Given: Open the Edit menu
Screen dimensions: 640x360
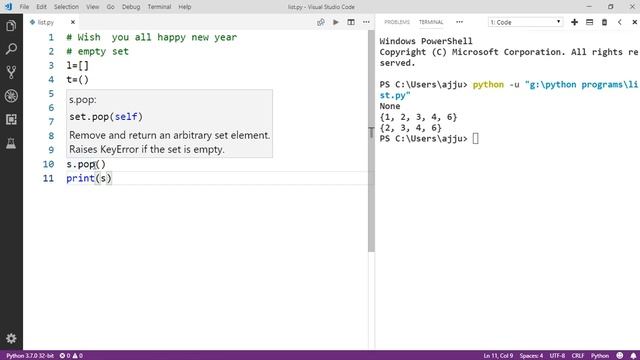Looking at the screenshot, I should 41,7.
